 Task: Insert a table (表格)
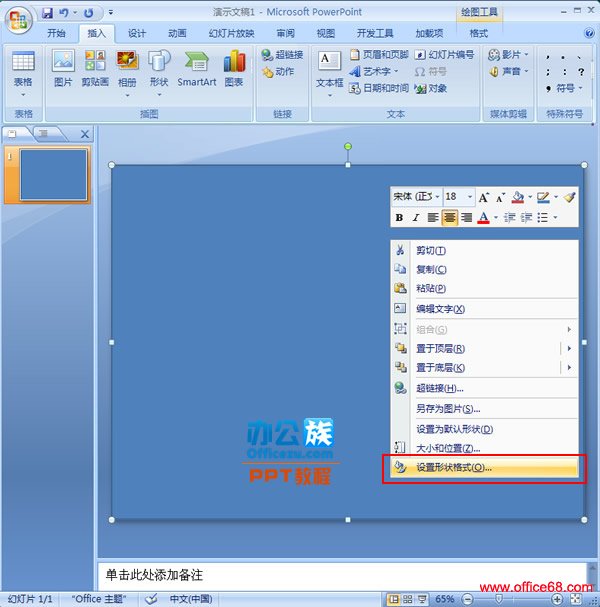pyautogui.click(x=23, y=73)
